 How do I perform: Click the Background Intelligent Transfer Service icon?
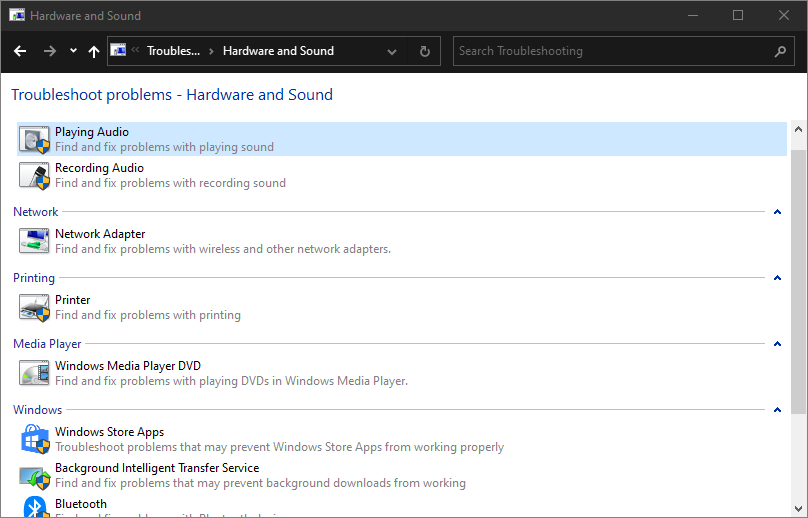[34, 475]
